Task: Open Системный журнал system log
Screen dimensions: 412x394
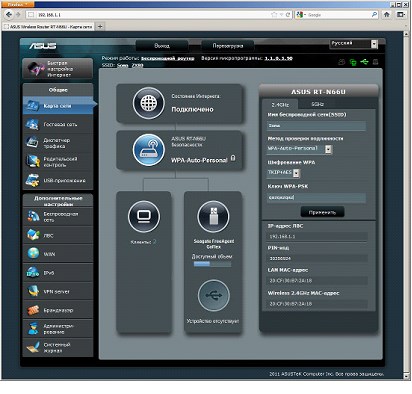Action: tap(58, 347)
